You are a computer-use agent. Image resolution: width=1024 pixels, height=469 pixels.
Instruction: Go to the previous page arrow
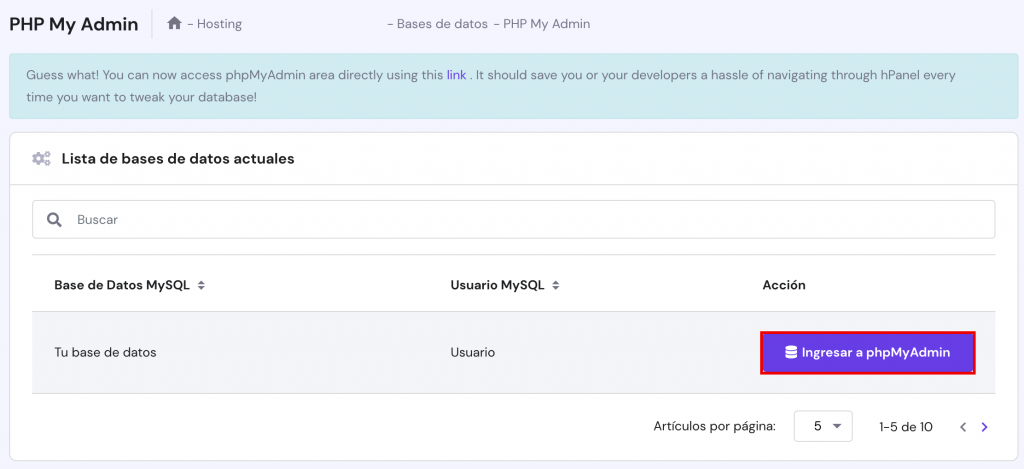point(963,427)
